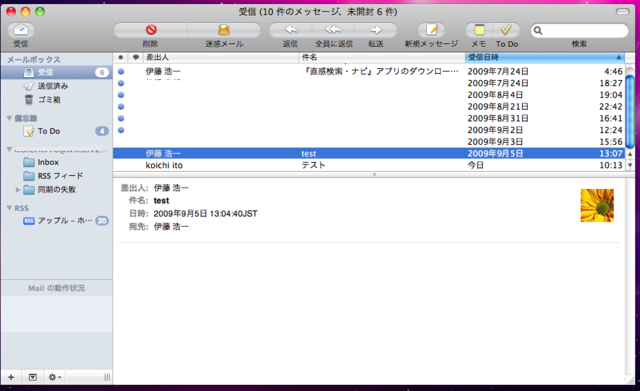Click into the 検索 search field
The image size is (640, 391).
pyautogui.click(x=579, y=31)
